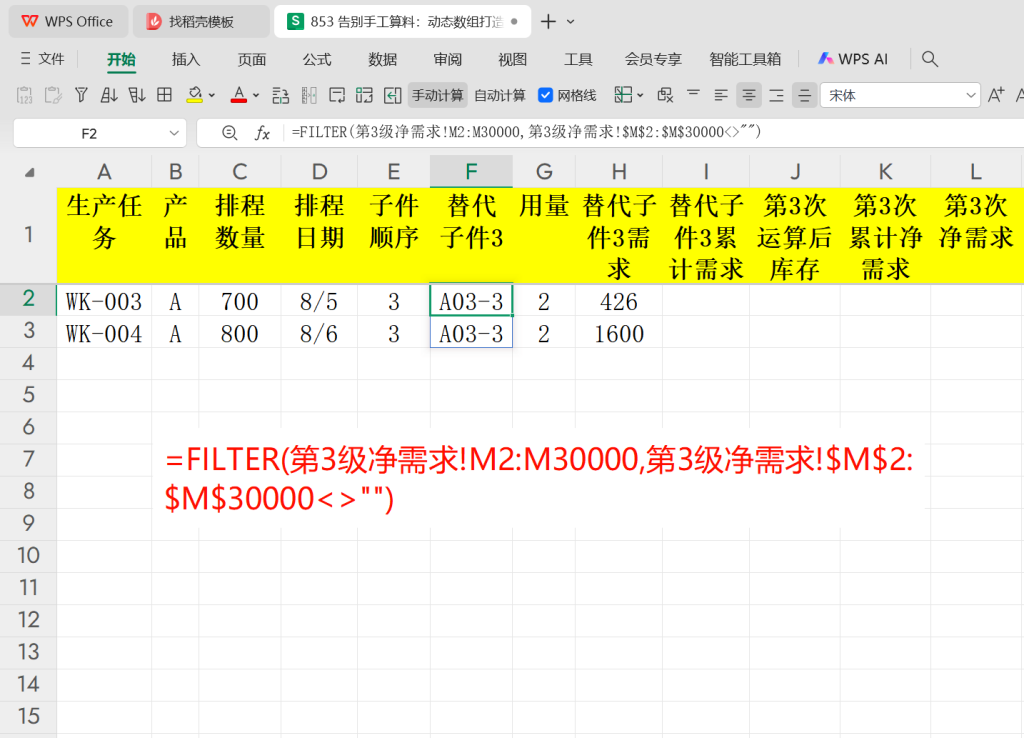Click the paste format brush icon
Screen dimensions: 1024x738
coord(53,95)
